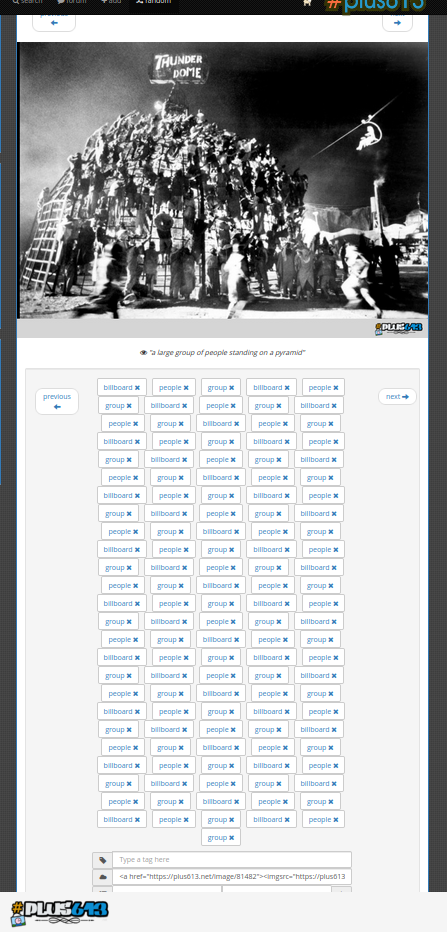
Task: Click the left arrow button above the photo
Action: pyautogui.click(x=54, y=22)
